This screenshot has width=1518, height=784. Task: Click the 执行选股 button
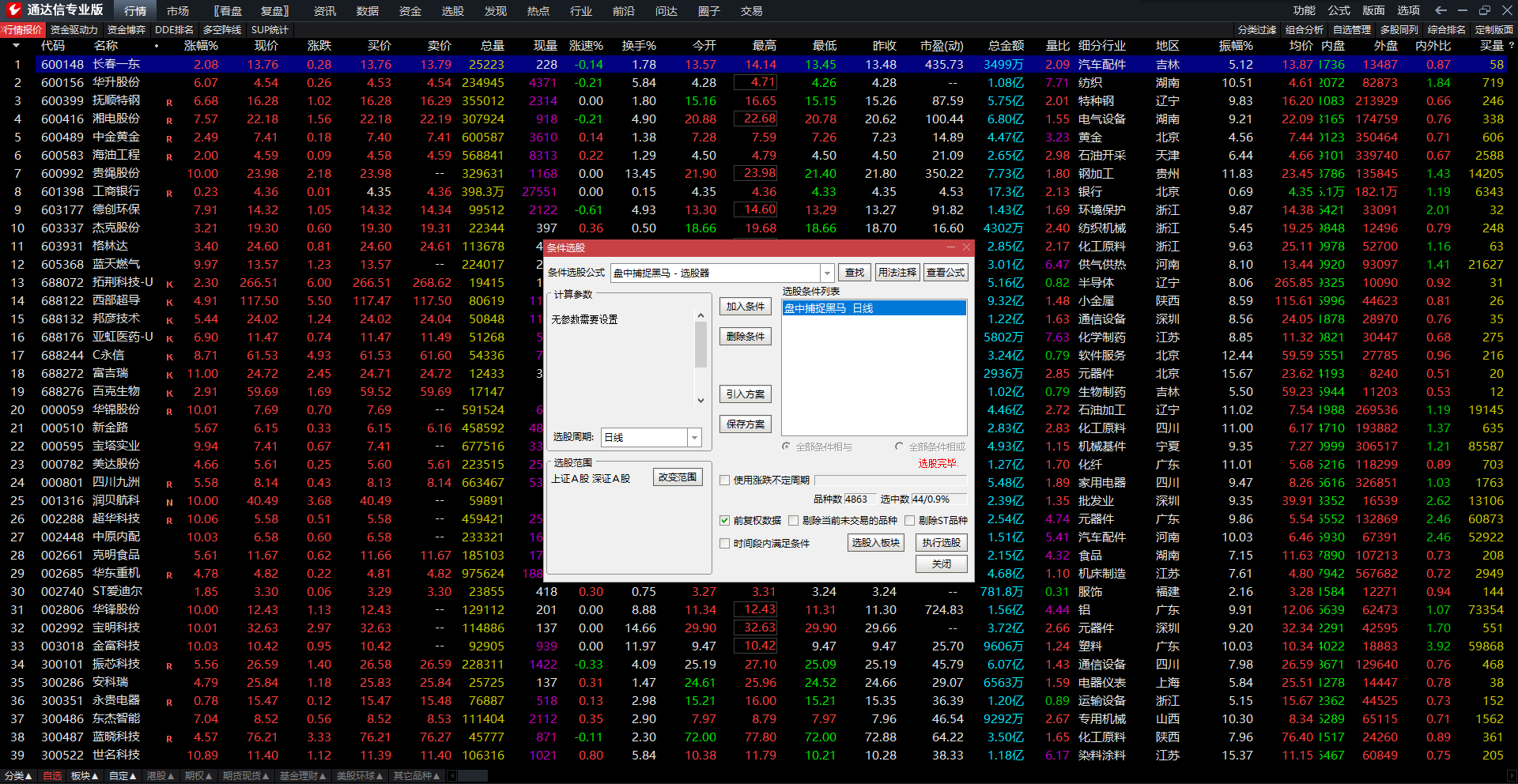click(x=941, y=542)
